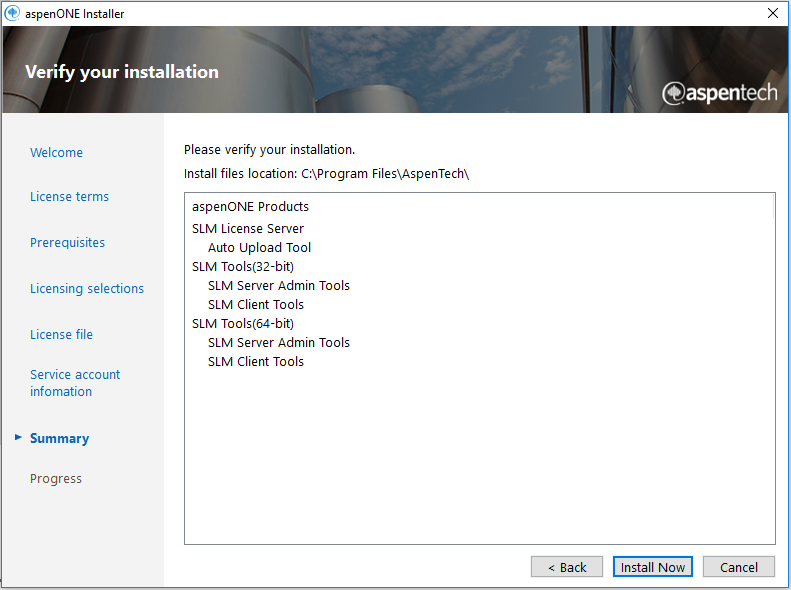Screen dimensions: 791x590
Task: Select SLM Server Admin Tools under 64-bit
Action: [x=278, y=342]
